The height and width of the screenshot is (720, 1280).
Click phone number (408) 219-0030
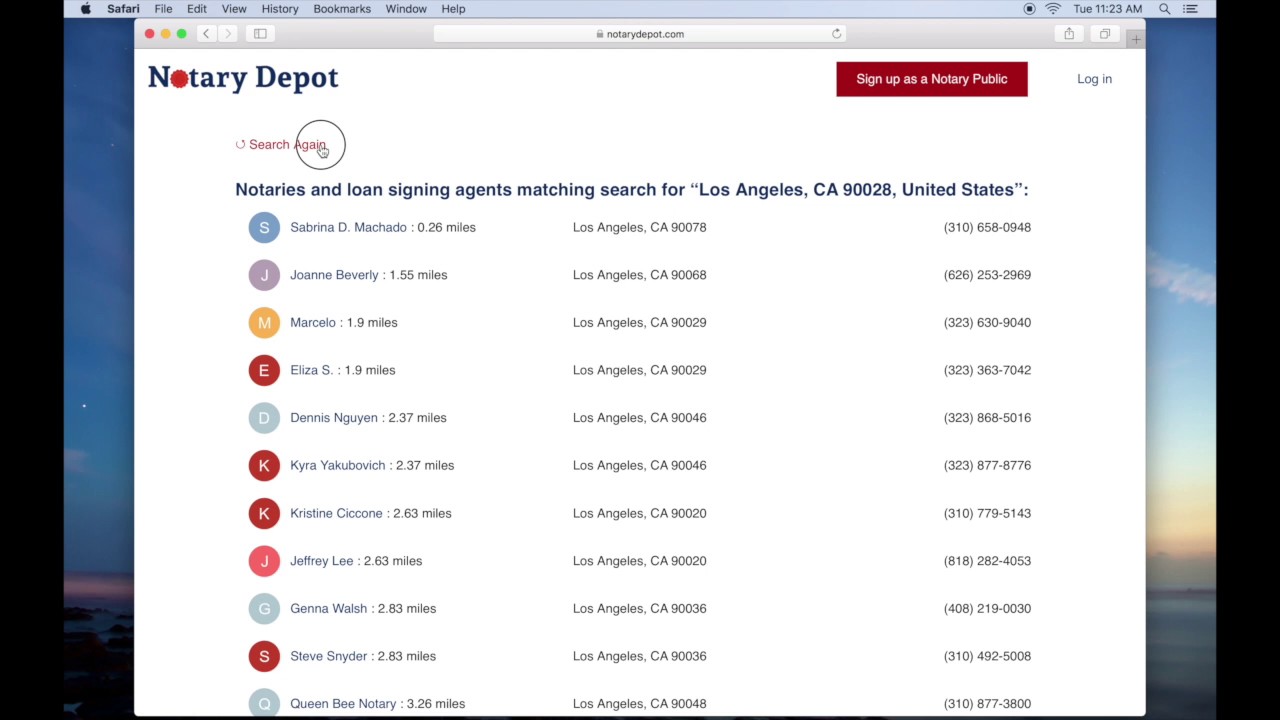987,608
